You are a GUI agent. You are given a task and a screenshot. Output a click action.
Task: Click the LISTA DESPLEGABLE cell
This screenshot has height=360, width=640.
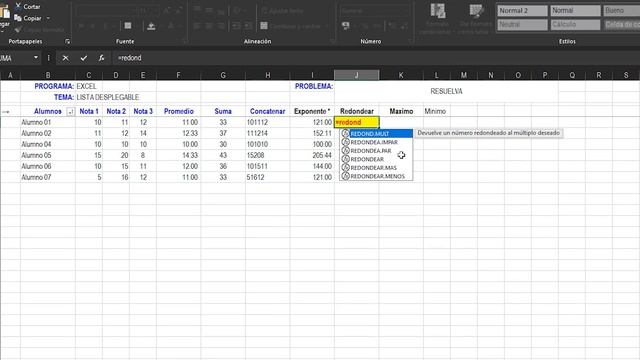pyautogui.click(x=108, y=97)
